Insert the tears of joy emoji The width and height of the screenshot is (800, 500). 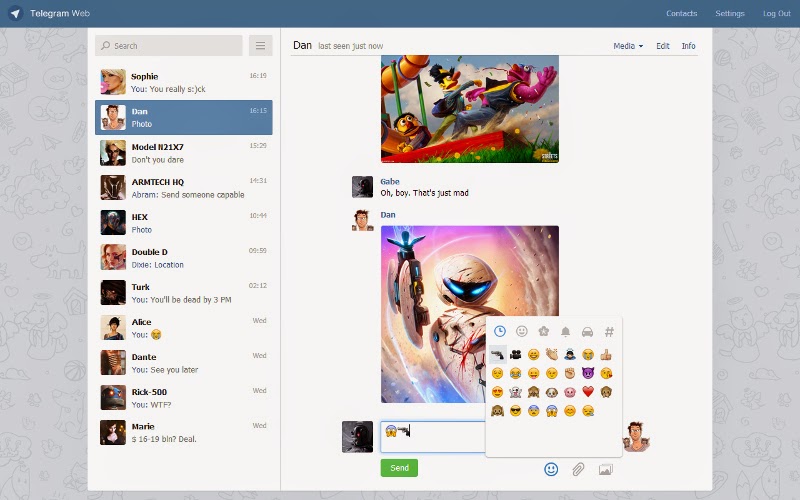pos(515,373)
